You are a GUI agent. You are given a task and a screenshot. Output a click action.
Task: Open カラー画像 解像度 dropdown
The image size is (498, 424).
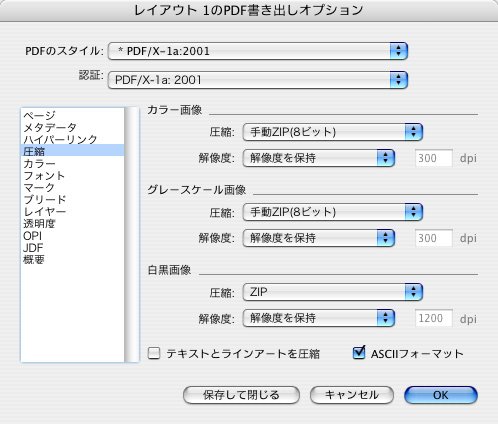[x=319, y=158]
